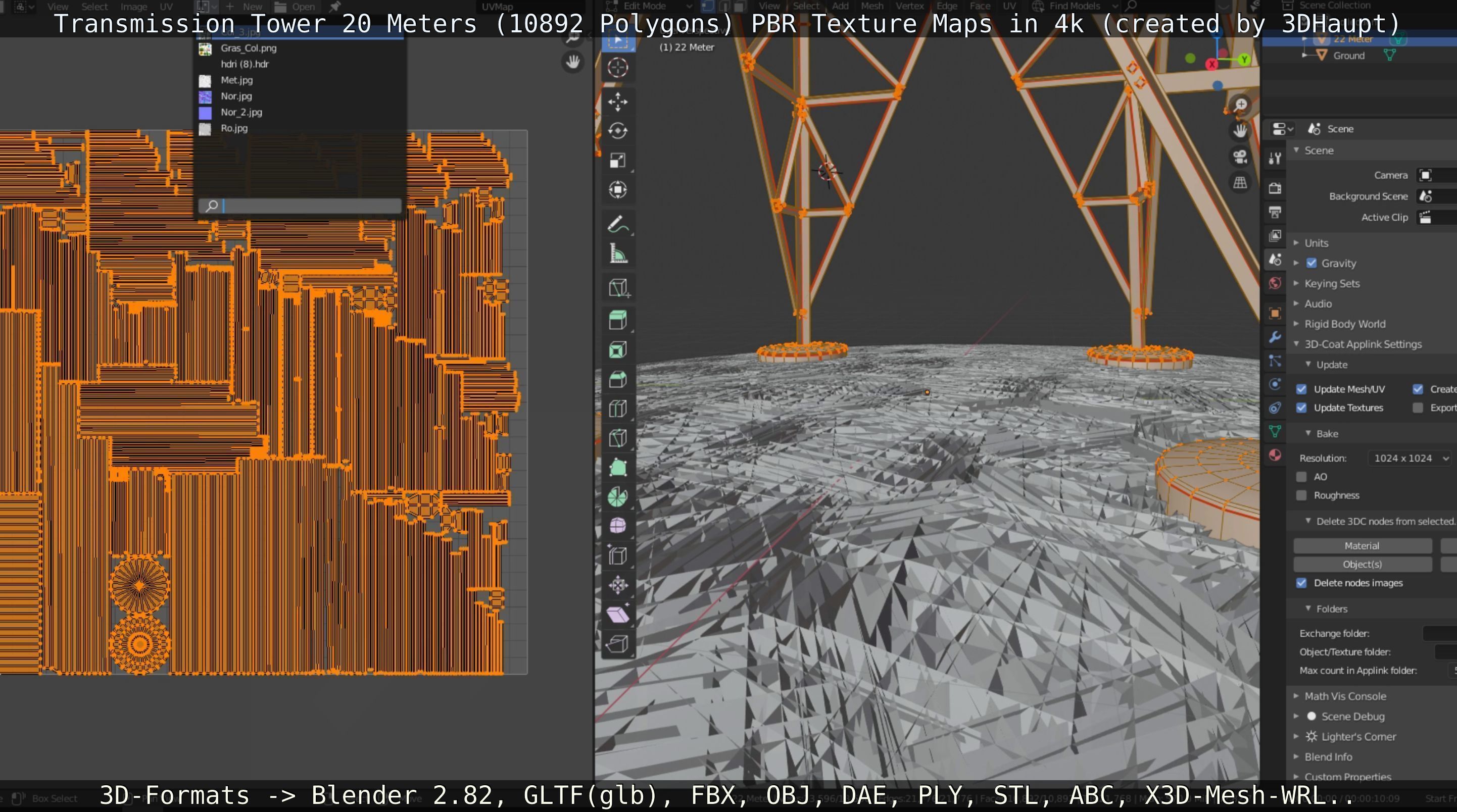
Task: Collapse the Bake subpanel
Action: point(1326,434)
